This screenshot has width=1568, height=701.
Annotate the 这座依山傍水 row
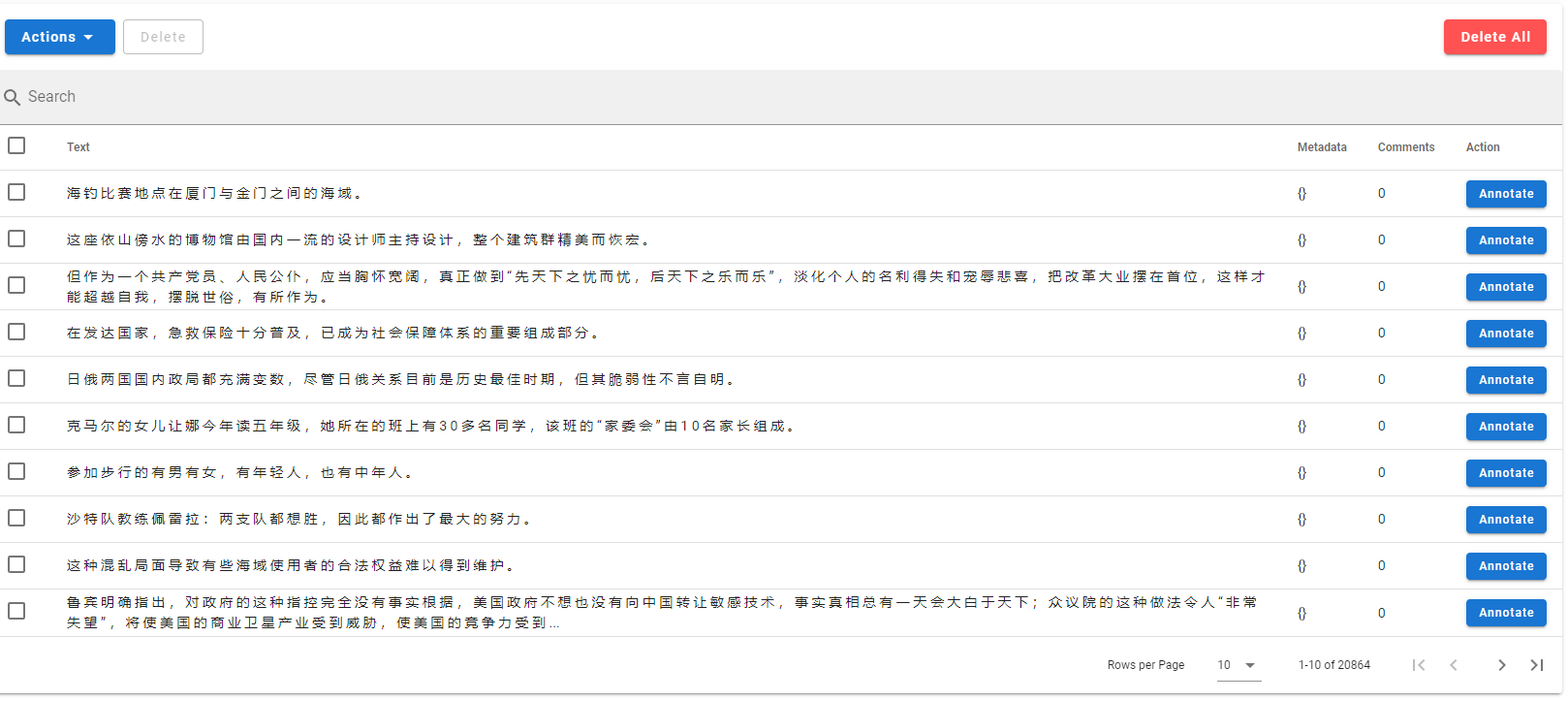click(x=1506, y=240)
